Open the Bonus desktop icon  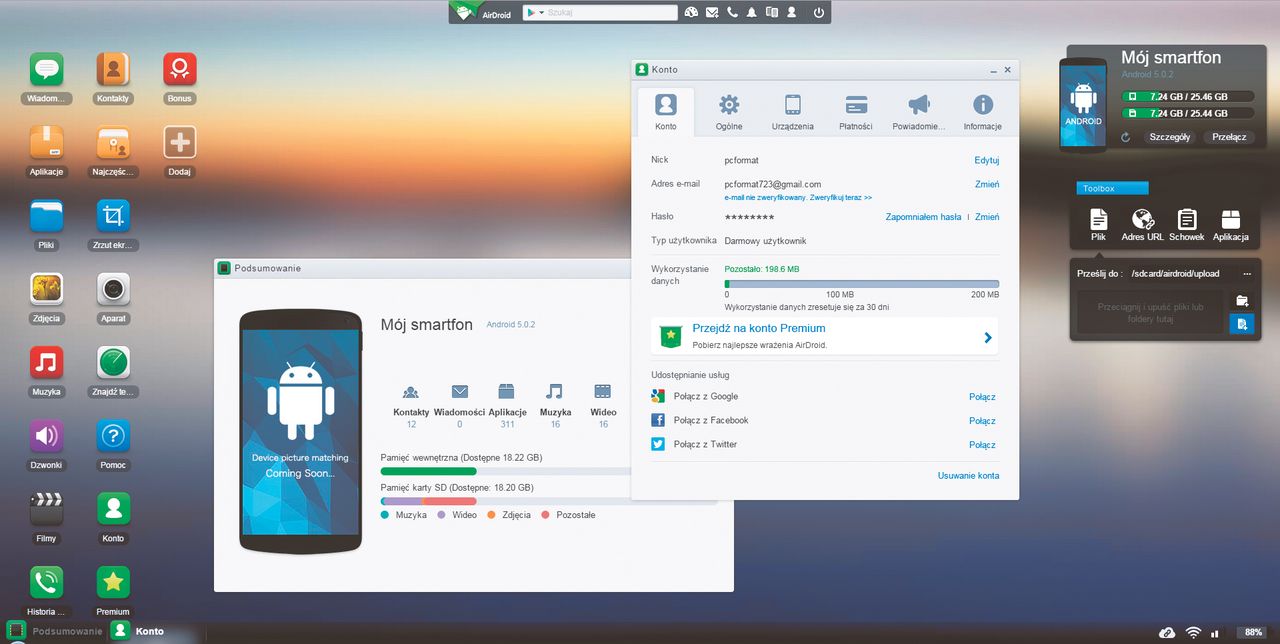(180, 69)
